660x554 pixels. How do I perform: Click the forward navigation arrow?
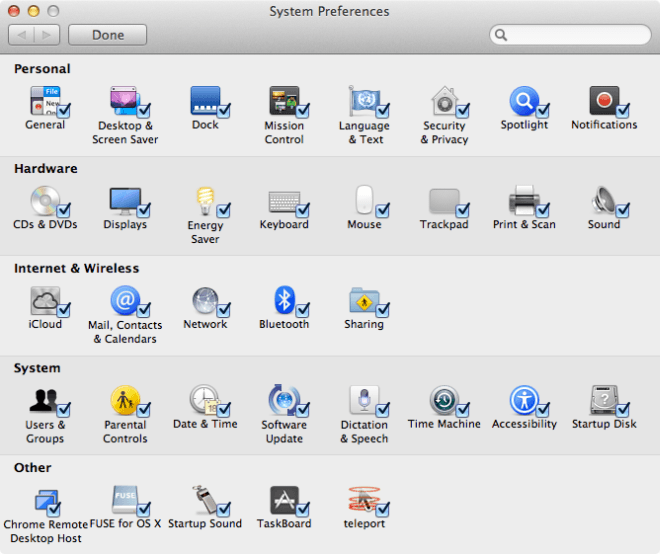47,35
